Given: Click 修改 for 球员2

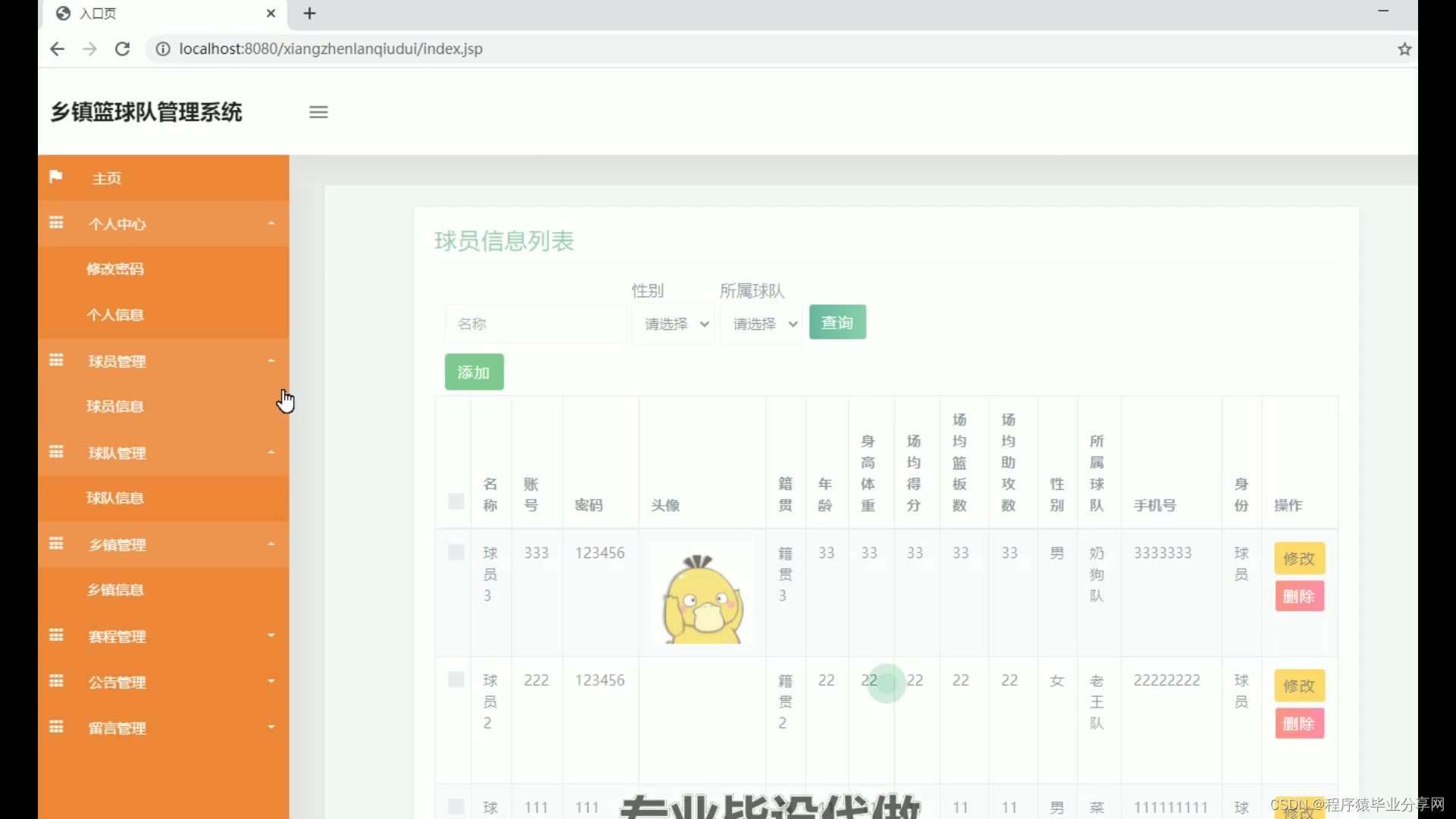Looking at the screenshot, I should click(x=1299, y=686).
